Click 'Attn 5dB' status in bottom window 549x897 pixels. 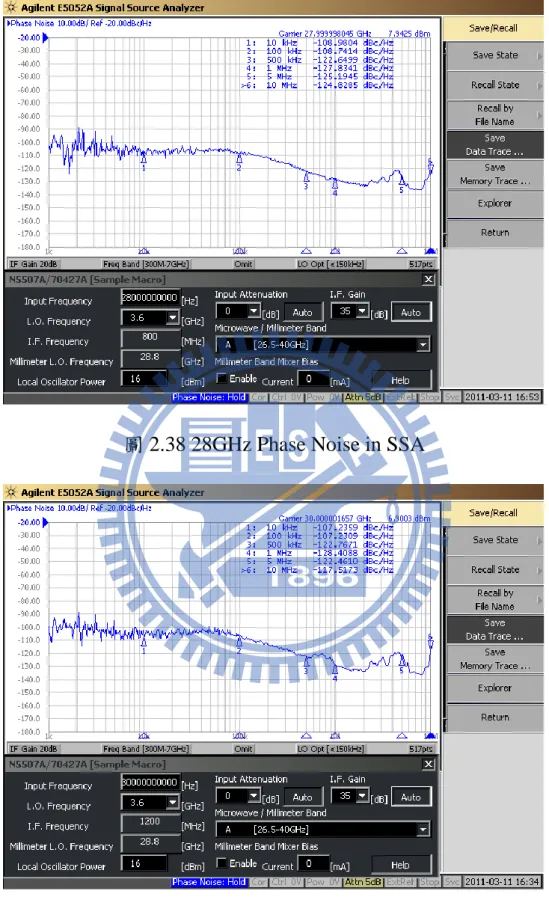[x=363, y=882]
